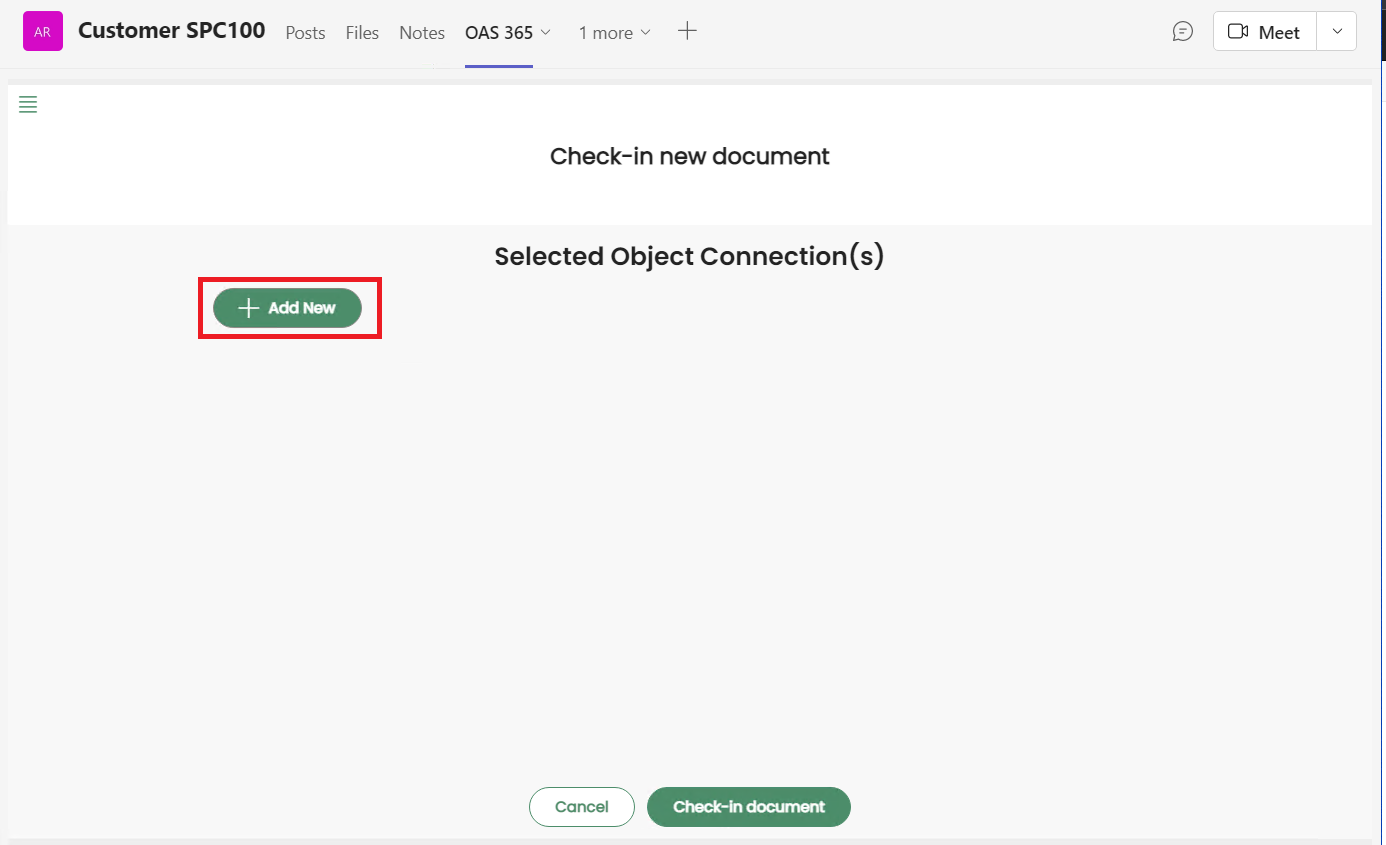The height and width of the screenshot is (845, 1386).
Task: Add a new tab with plus icon
Action: click(x=687, y=31)
